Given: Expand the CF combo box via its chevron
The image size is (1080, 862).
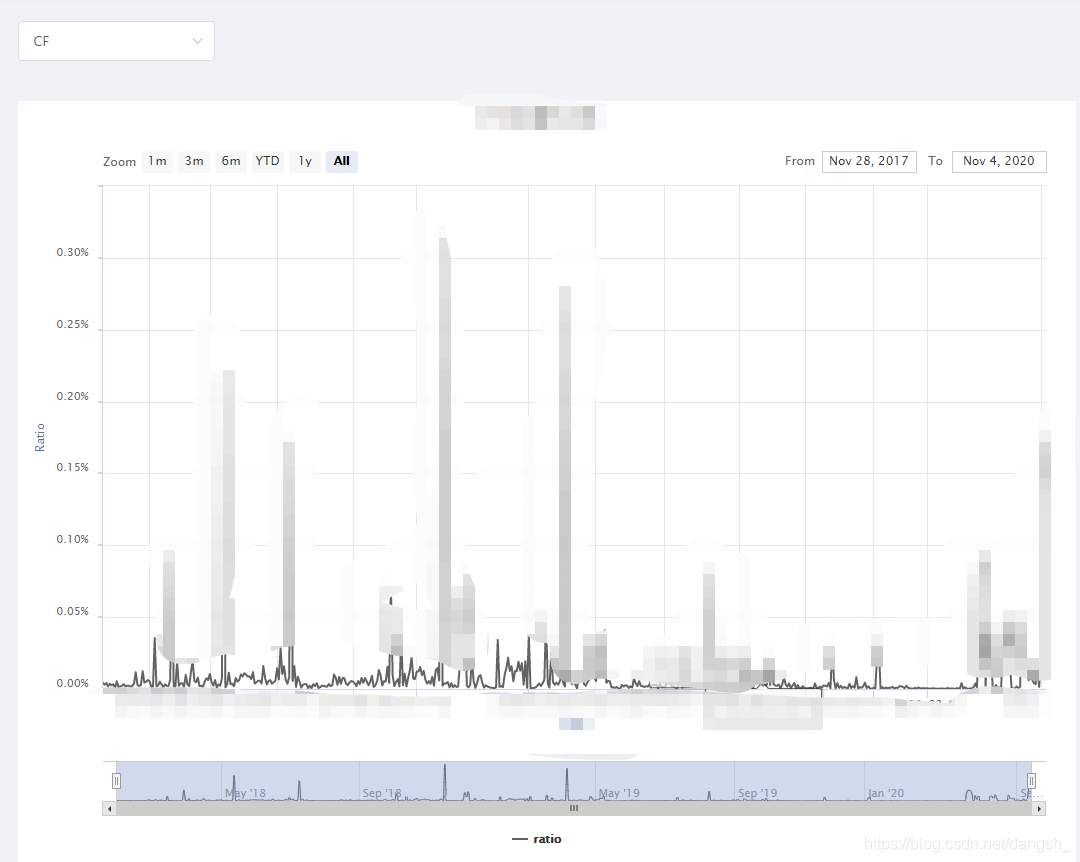Looking at the screenshot, I should [x=198, y=41].
